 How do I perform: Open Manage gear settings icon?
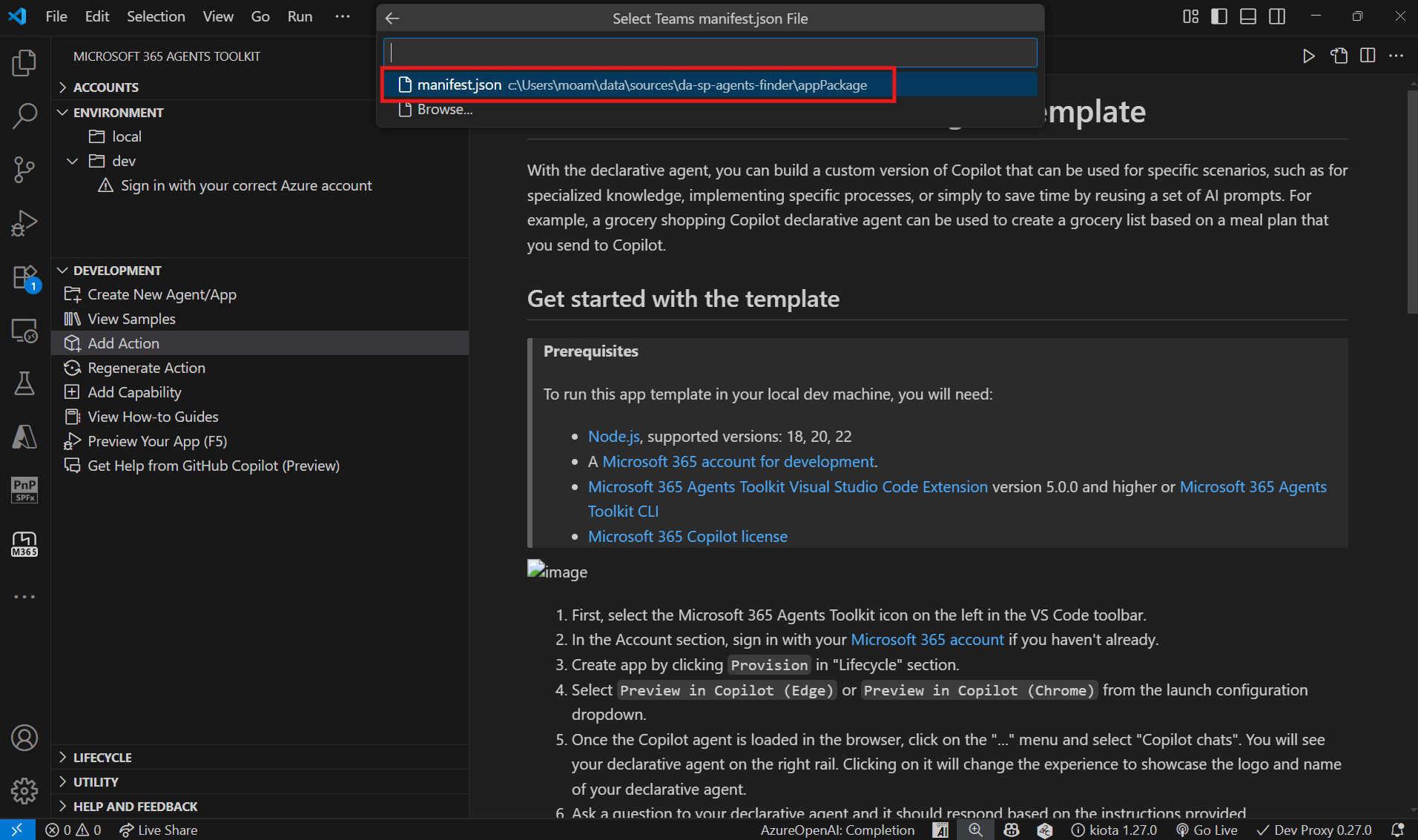point(24,791)
